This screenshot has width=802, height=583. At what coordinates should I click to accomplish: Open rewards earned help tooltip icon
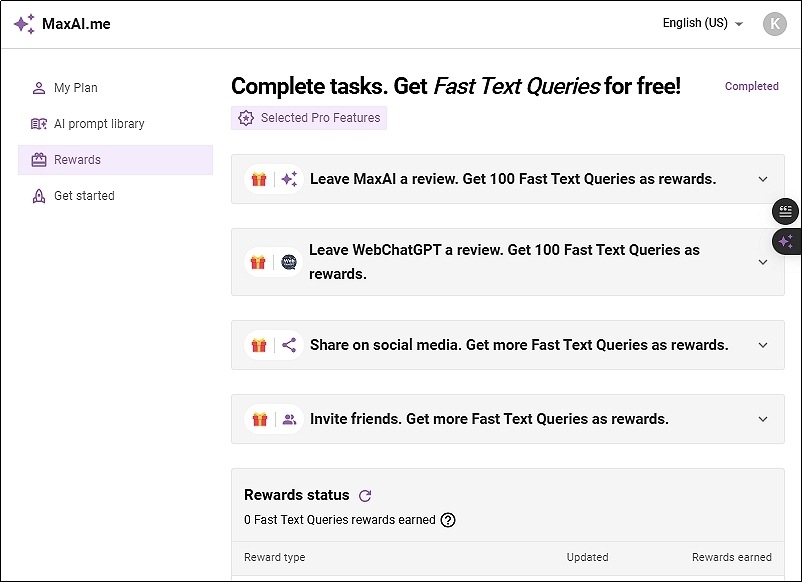click(x=448, y=520)
